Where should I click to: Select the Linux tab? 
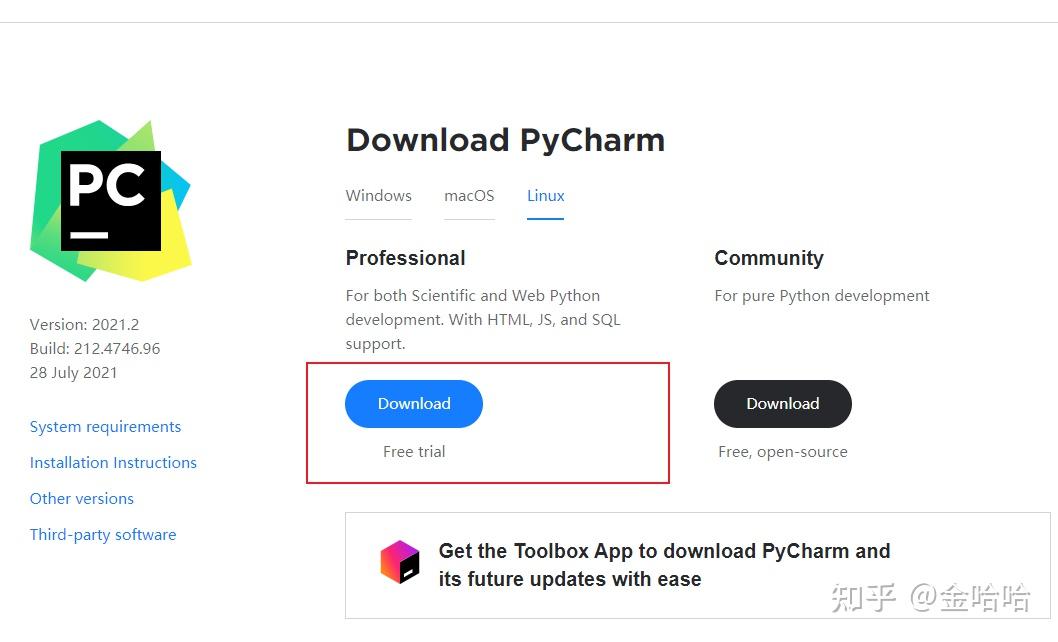pos(545,196)
